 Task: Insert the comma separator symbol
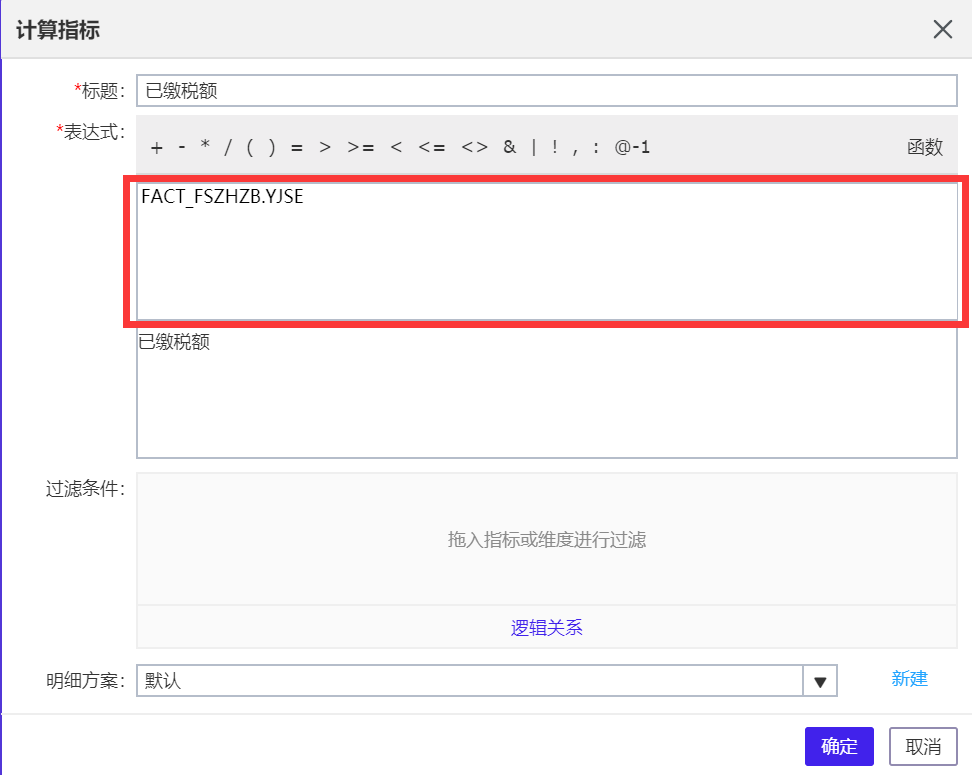pos(575,149)
